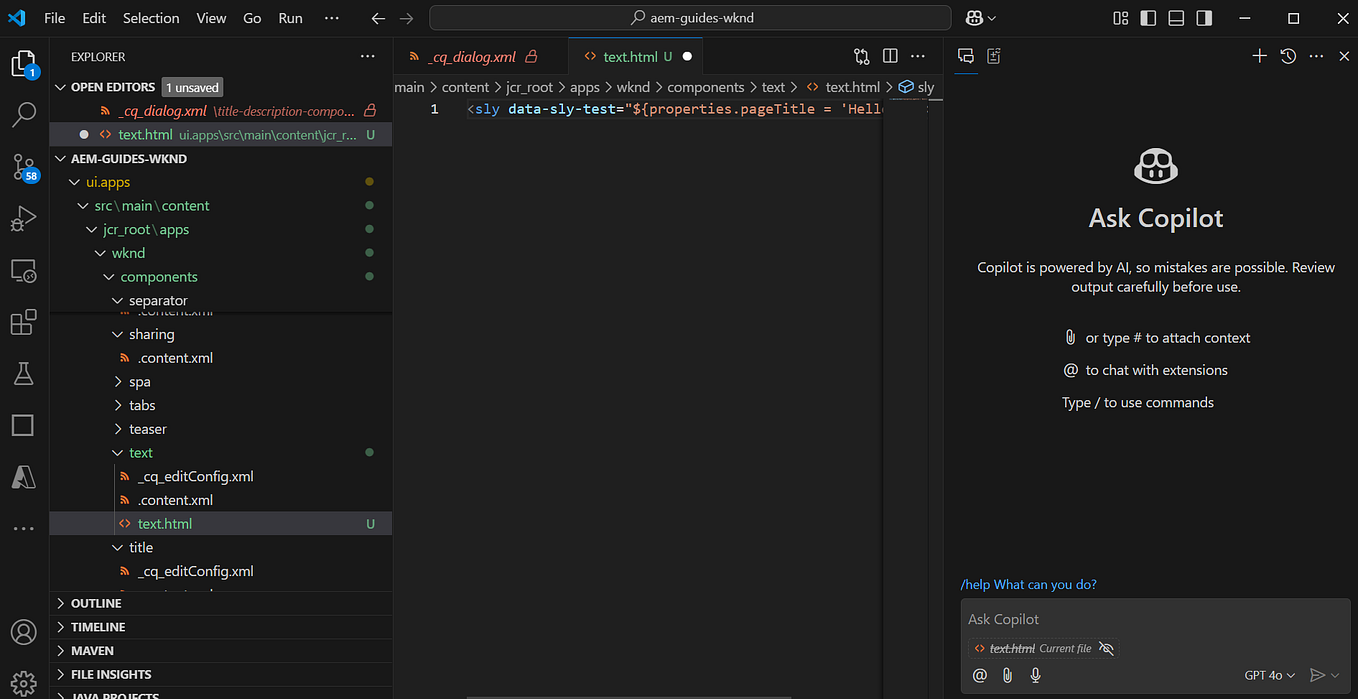This screenshot has width=1358, height=699.
Task: Start a new Copilot chat with the plus icon
Action: (x=1259, y=56)
